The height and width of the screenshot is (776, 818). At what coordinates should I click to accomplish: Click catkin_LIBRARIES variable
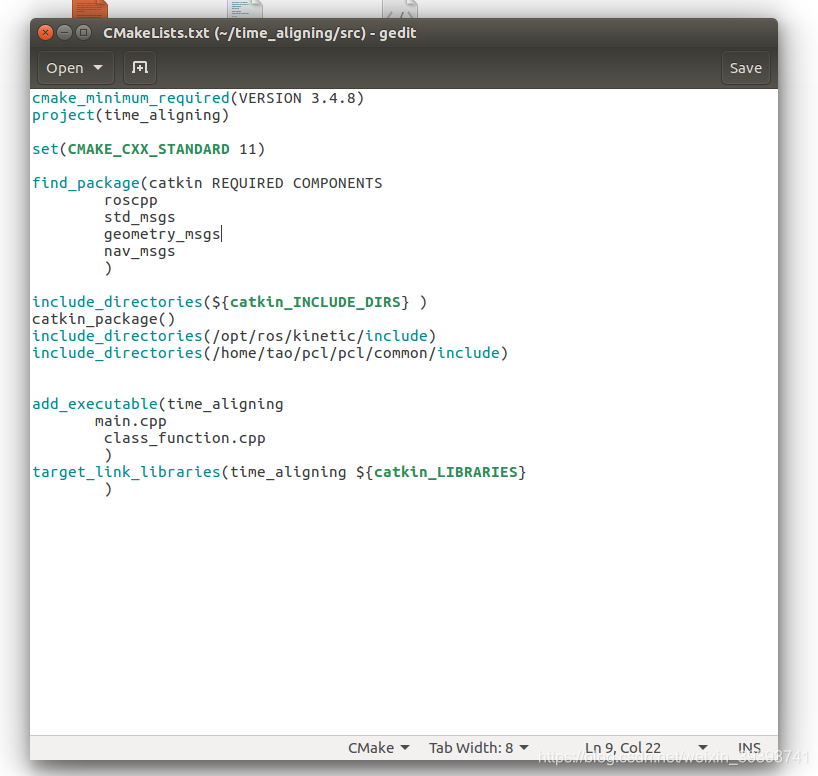coord(446,472)
